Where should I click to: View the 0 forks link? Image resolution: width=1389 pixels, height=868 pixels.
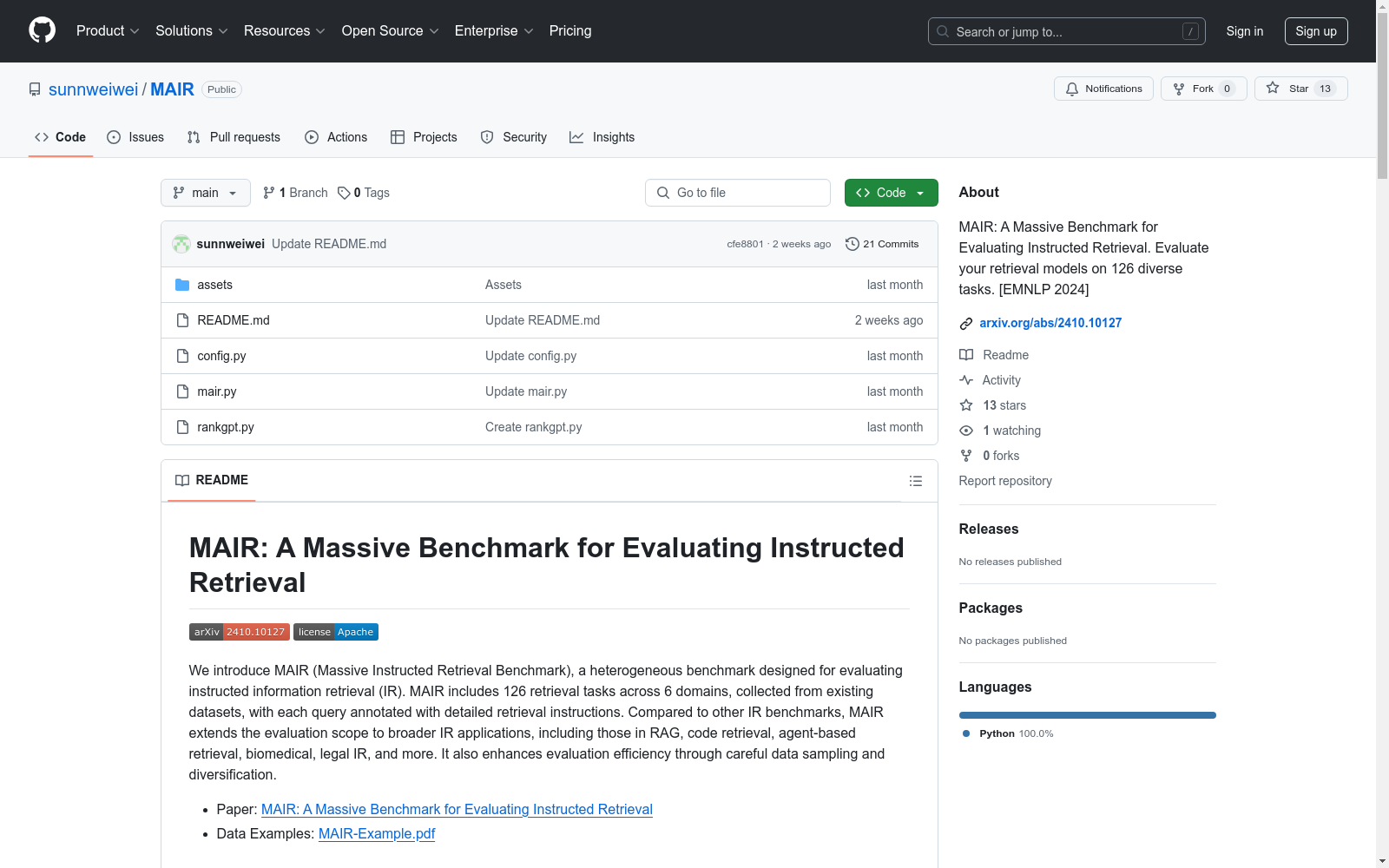tap(990, 456)
